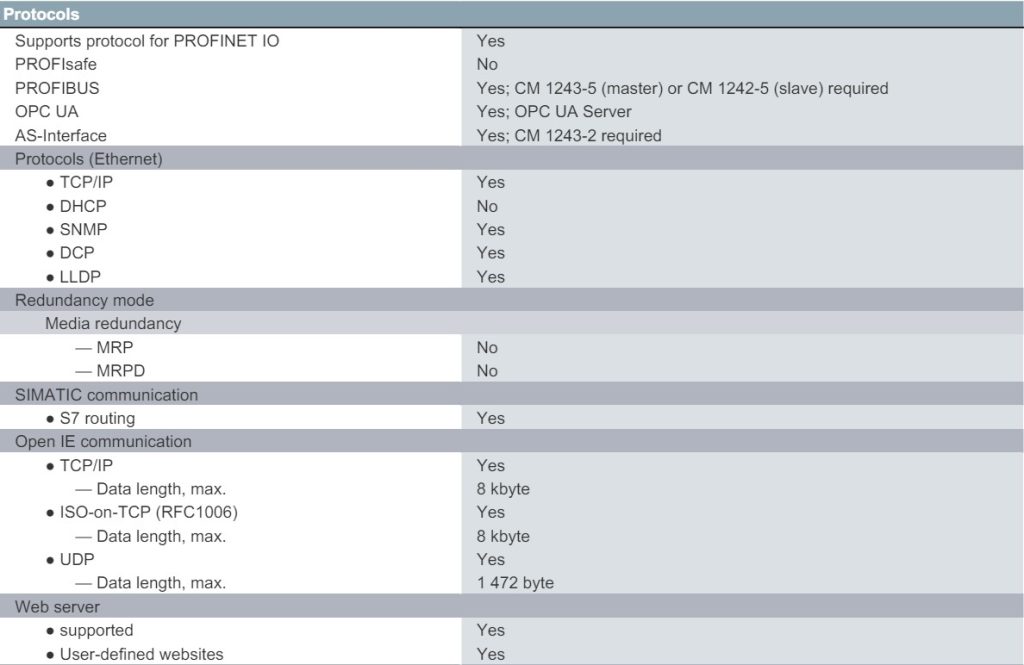Select the LLDP bullet item
The image size is (1024, 665).
click(74, 277)
